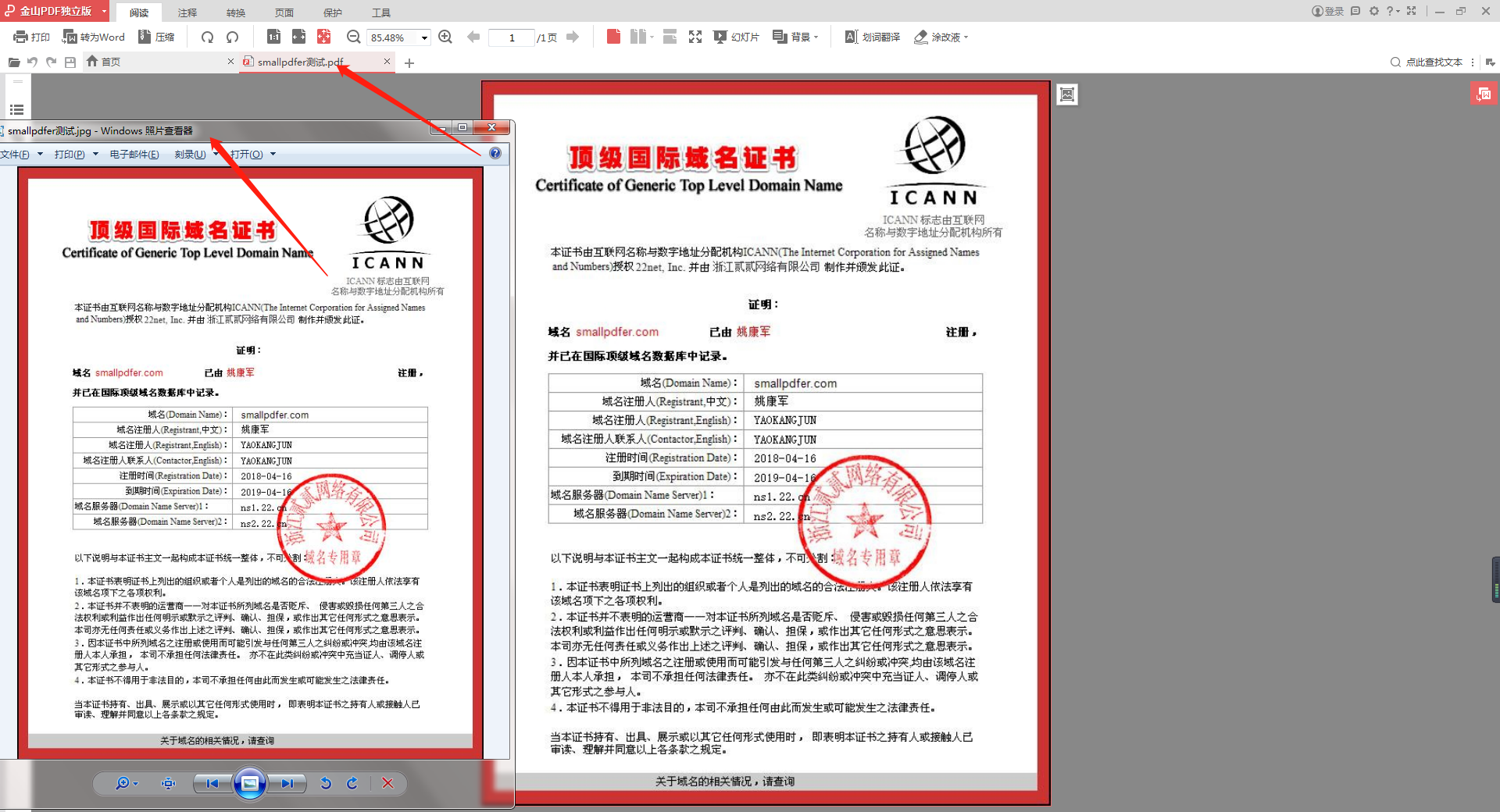The image size is (1500, 812).
Task: Switch to the 工具 ribbon tab
Action: pyautogui.click(x=381, y=12)
